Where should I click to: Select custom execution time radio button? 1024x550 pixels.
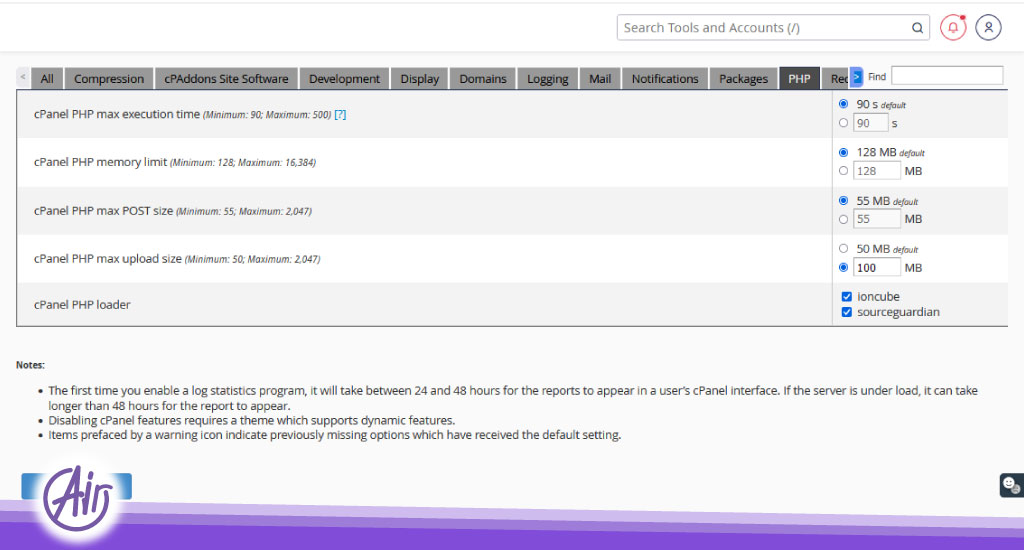pos(843,123)
